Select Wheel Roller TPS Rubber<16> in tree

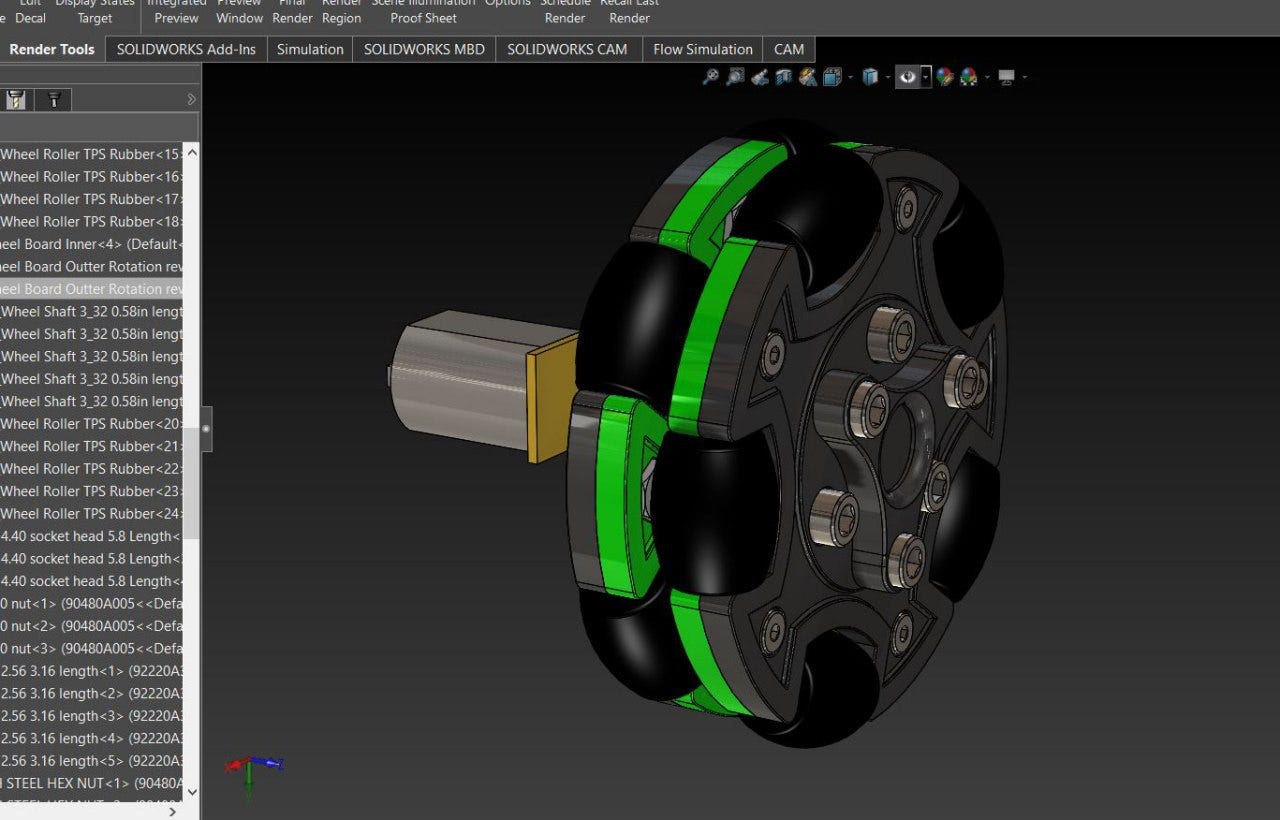pos(92,176)
